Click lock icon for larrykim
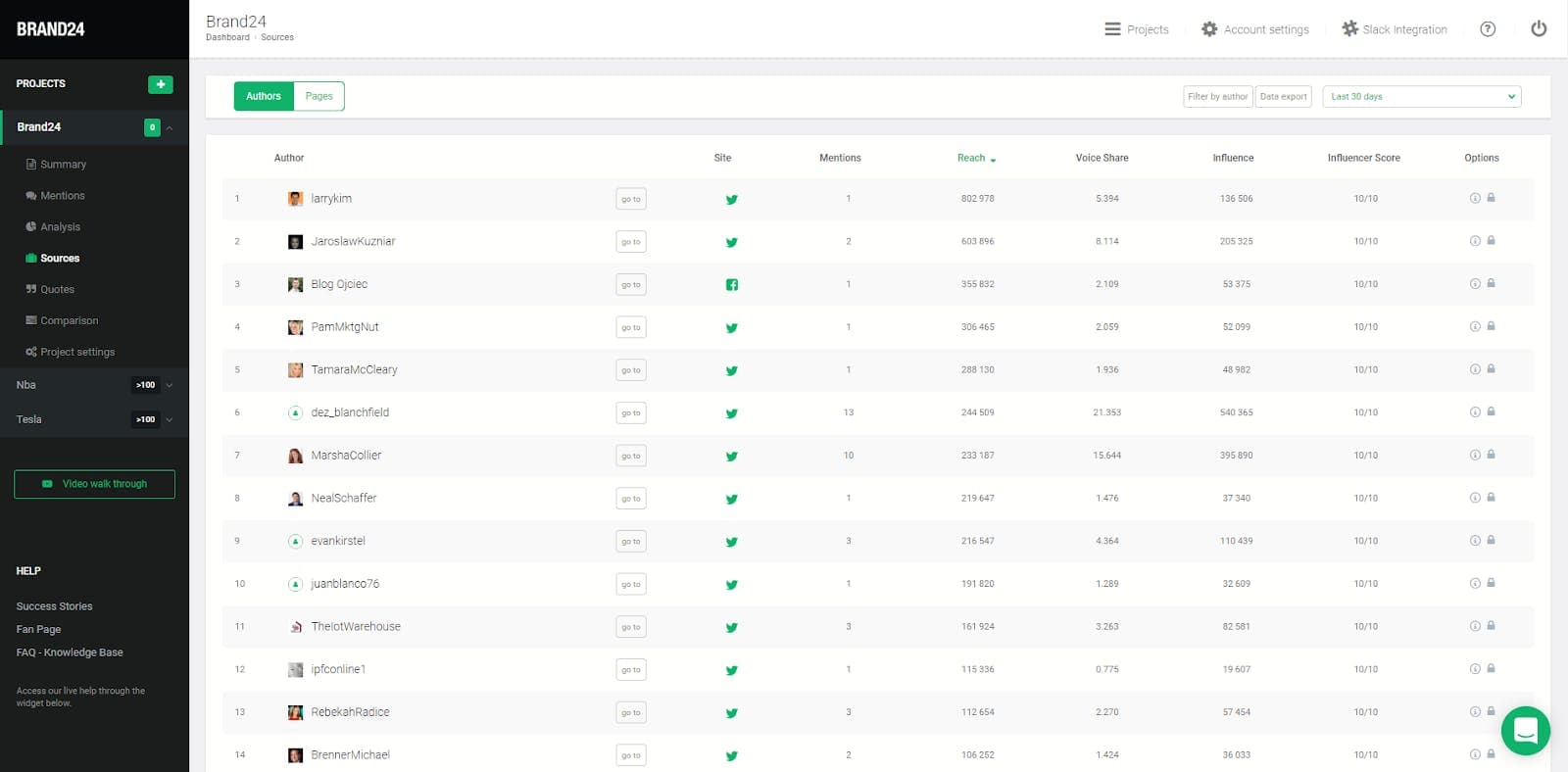Image resolution: width=1568 pixels, height=772 pixels. [1491, 198]
